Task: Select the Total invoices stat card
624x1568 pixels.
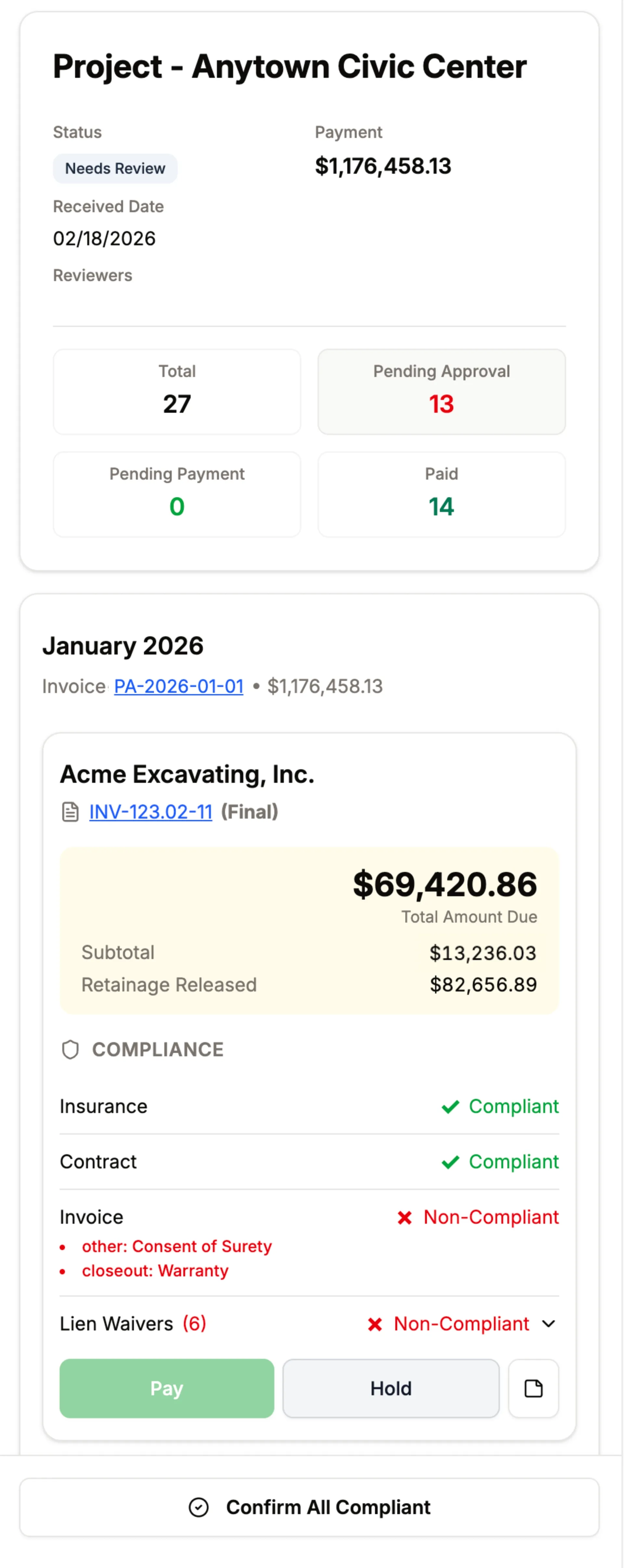Action: 176,391
